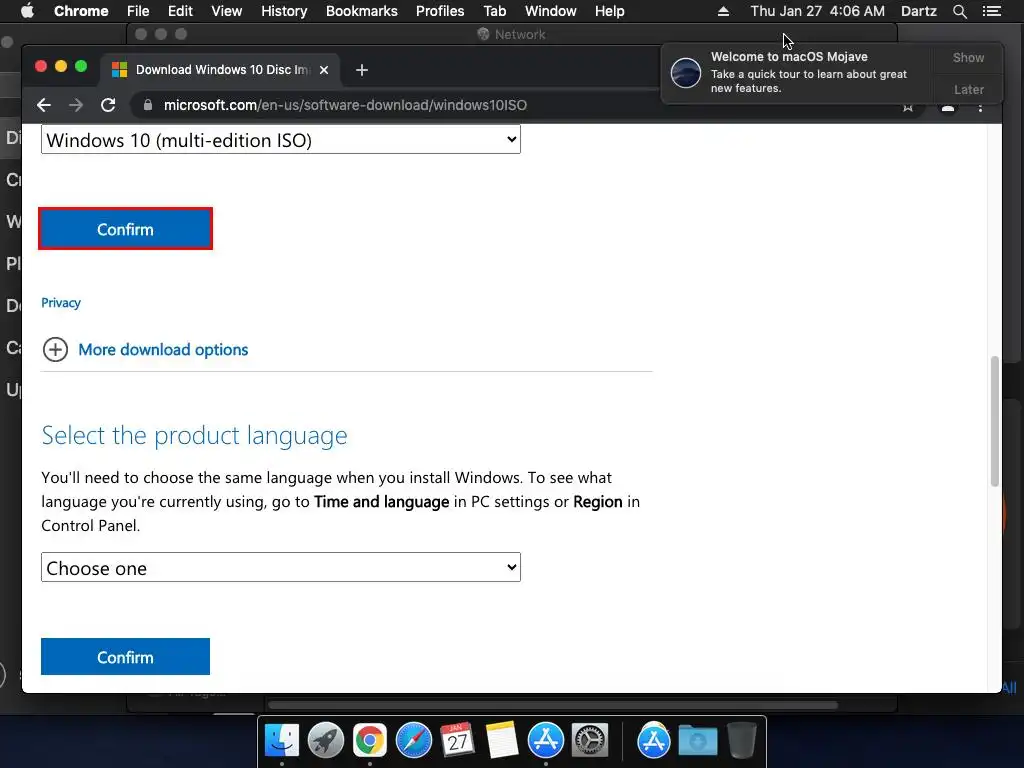Open Spotlight search magnifier in menu bar
The image size is (1024, 768).
pos(959,11)
